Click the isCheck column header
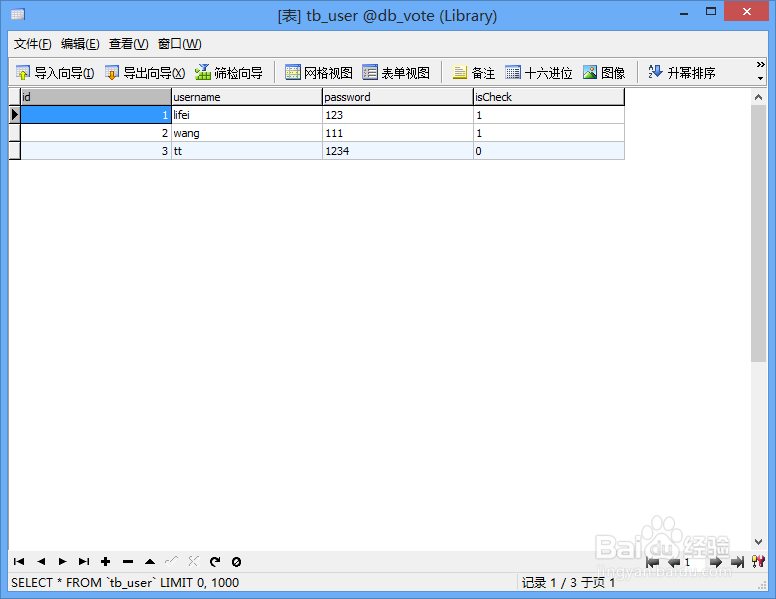Image resolution: width=776 pixels, height=599 pixels. [x=549, y=97]
